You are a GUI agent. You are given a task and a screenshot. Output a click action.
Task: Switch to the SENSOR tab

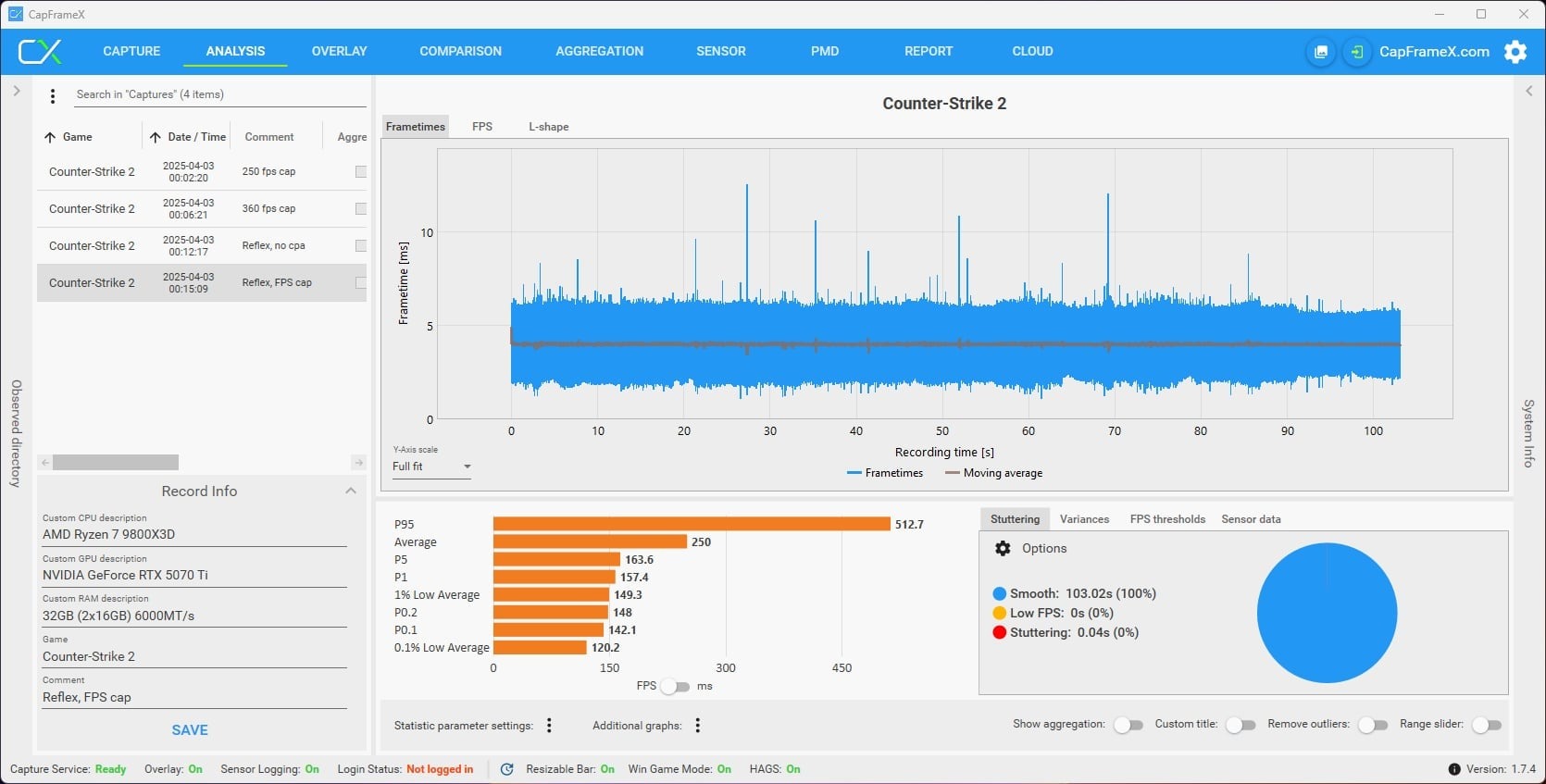tap(721, 52)
